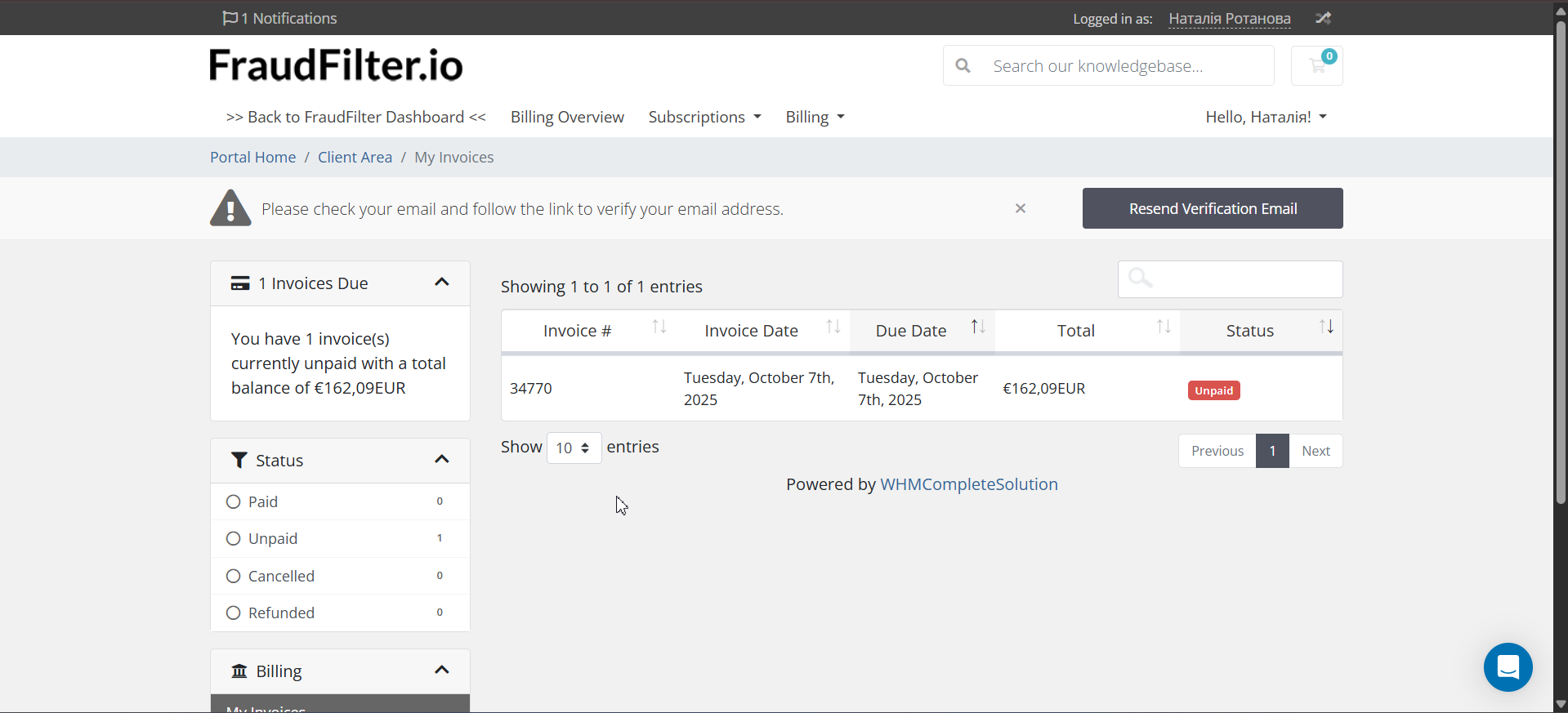Select the Paid status filter

pos(234,501)
